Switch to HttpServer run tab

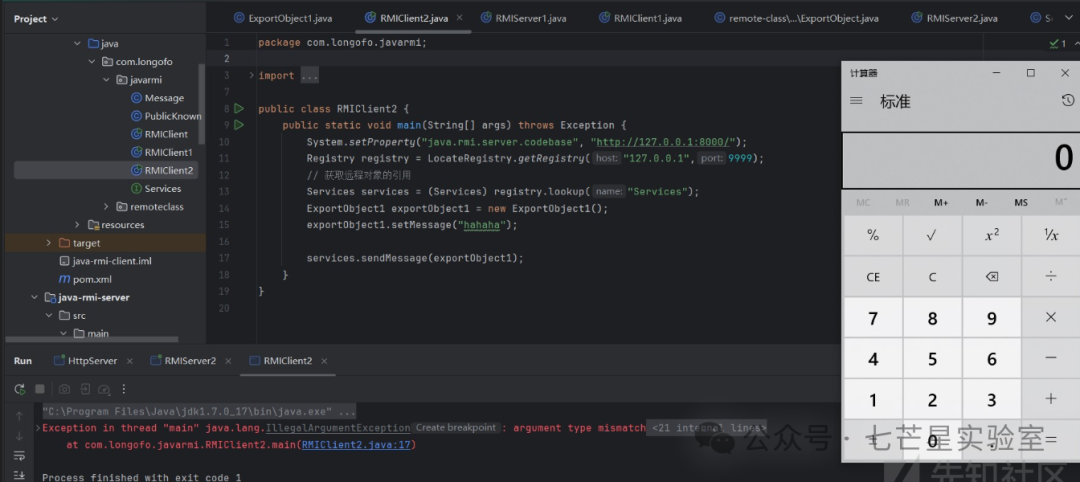tap(85, 361)
